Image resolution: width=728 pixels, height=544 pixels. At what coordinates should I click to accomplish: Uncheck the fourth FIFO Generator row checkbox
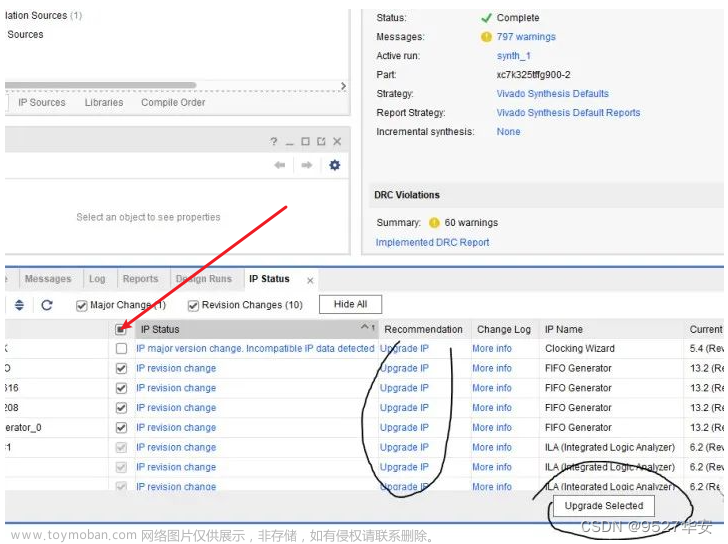tap(121, 427)
